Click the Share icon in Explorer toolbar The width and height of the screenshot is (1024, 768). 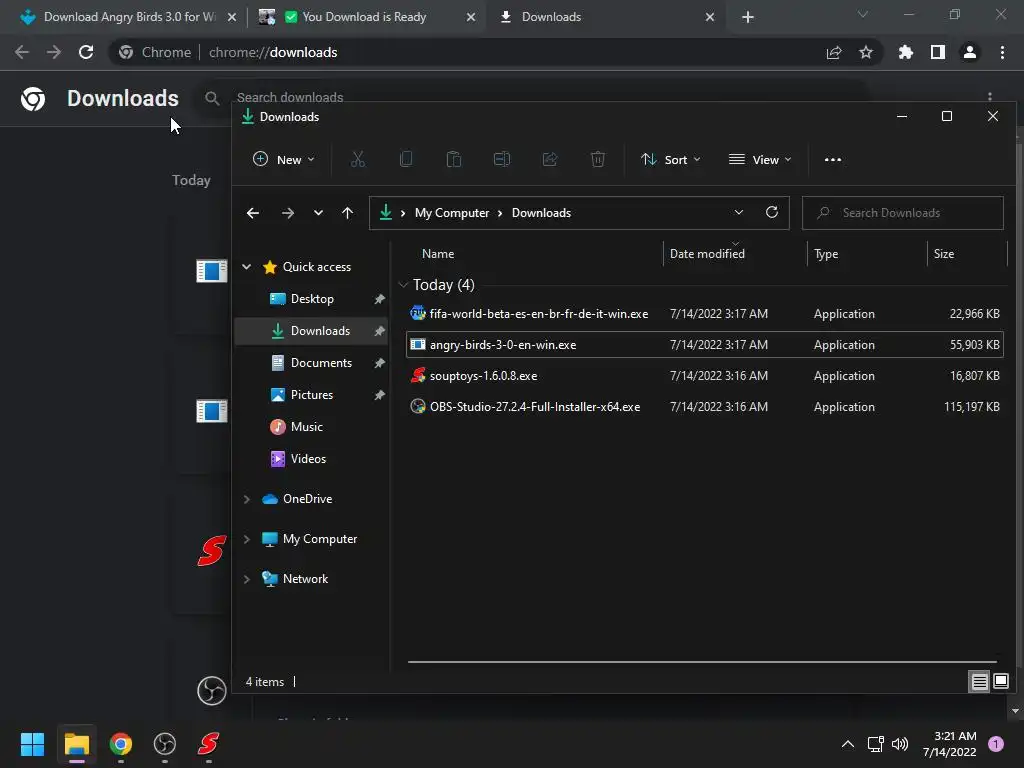550,159
